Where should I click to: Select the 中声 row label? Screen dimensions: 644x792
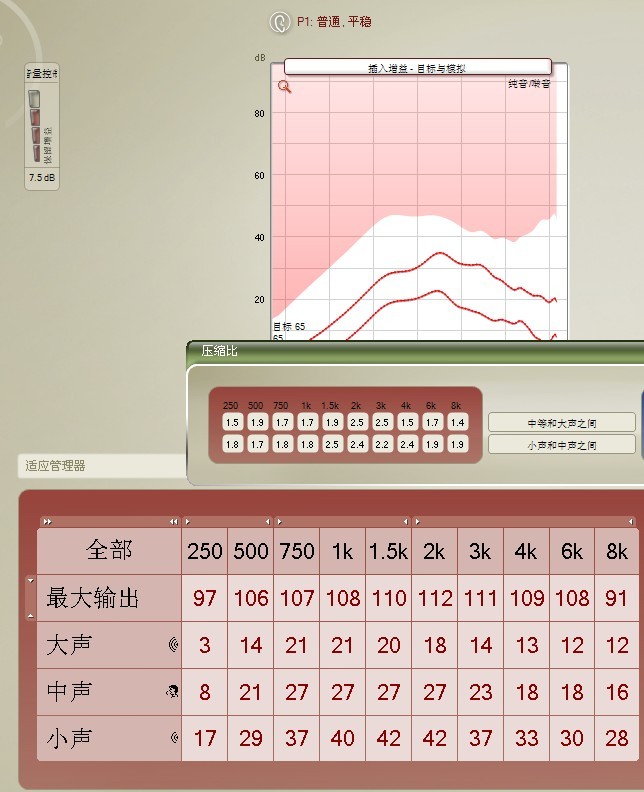tap(109, 691)
